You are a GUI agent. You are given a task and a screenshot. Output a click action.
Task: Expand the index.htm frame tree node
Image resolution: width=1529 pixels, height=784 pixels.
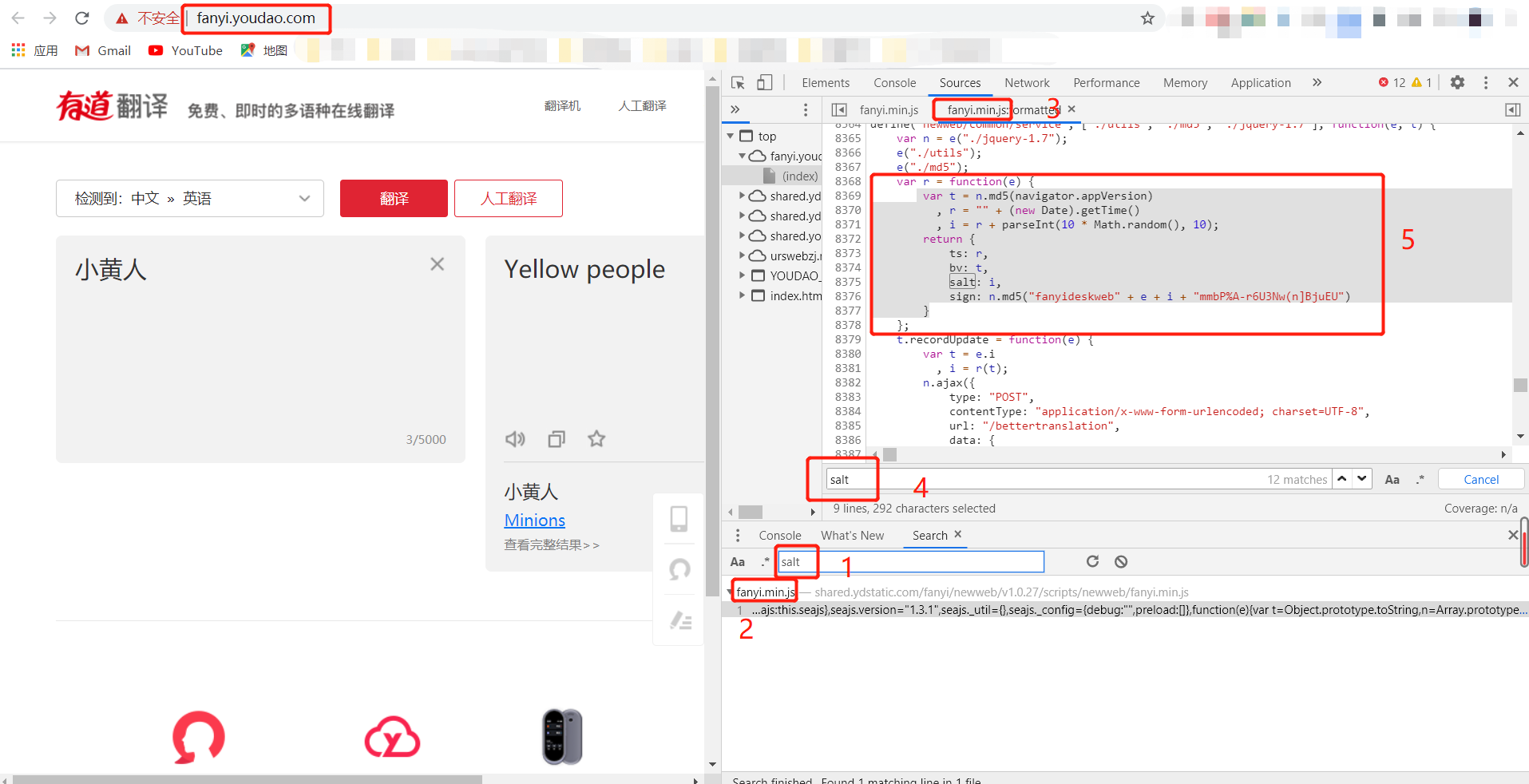(x=742, y=295)
